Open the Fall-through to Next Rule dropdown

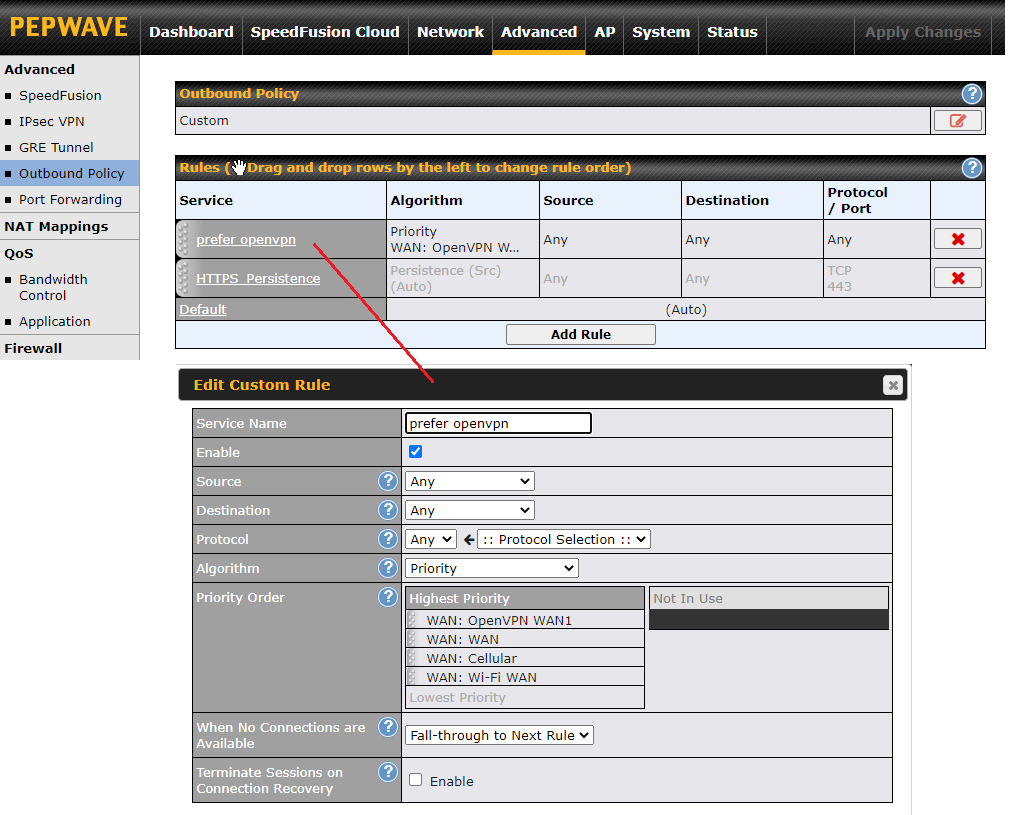click(499, 735)
